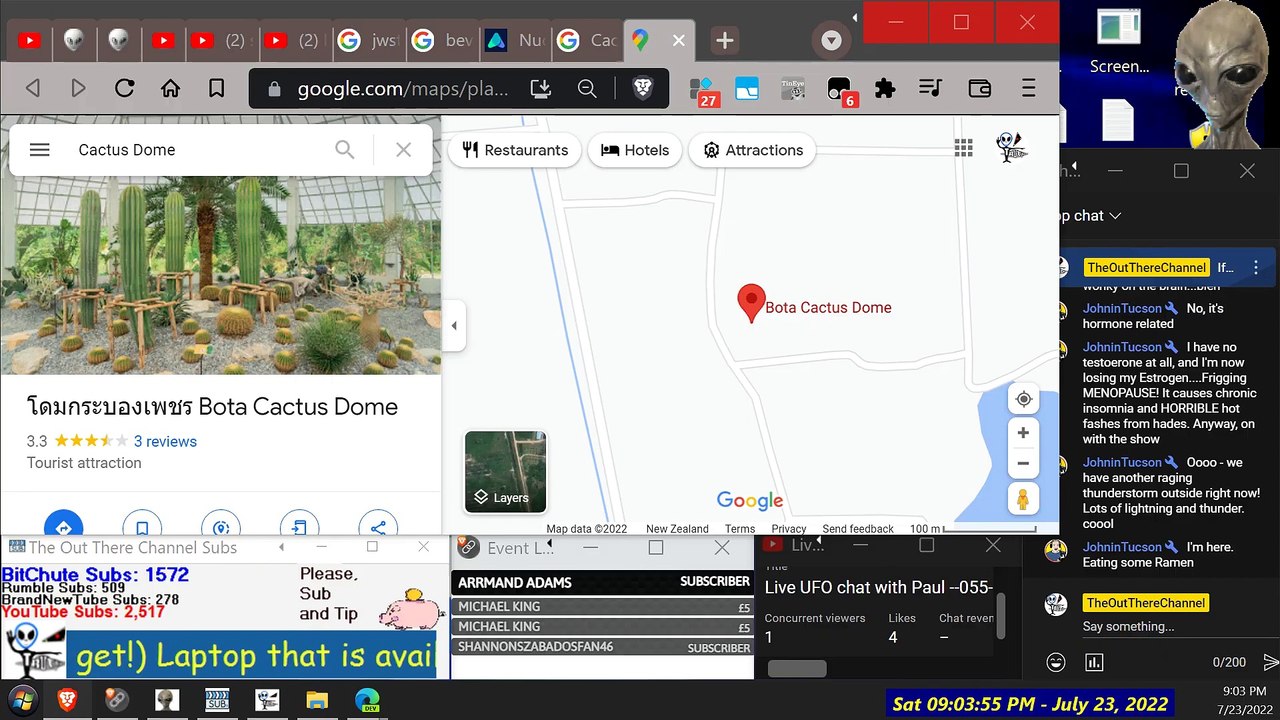Open the TinEye extension
Screen dimensions: 1280x720
pyautogui.click(x=793, y=89)
